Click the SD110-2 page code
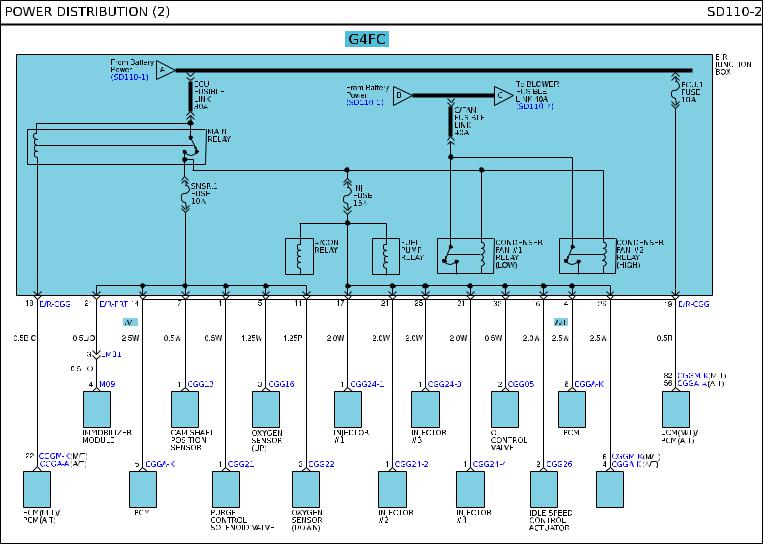The image size is (763, 544). [x=733, y=12]
